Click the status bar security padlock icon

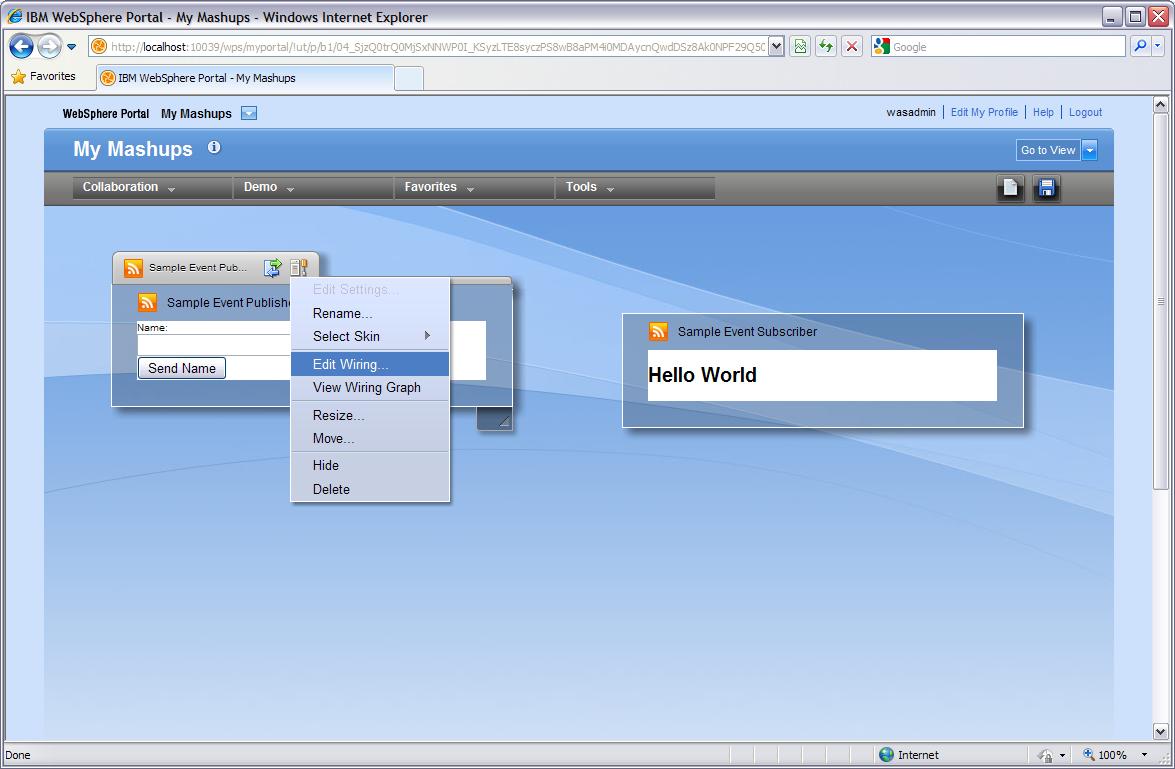tap(1046, 755)
